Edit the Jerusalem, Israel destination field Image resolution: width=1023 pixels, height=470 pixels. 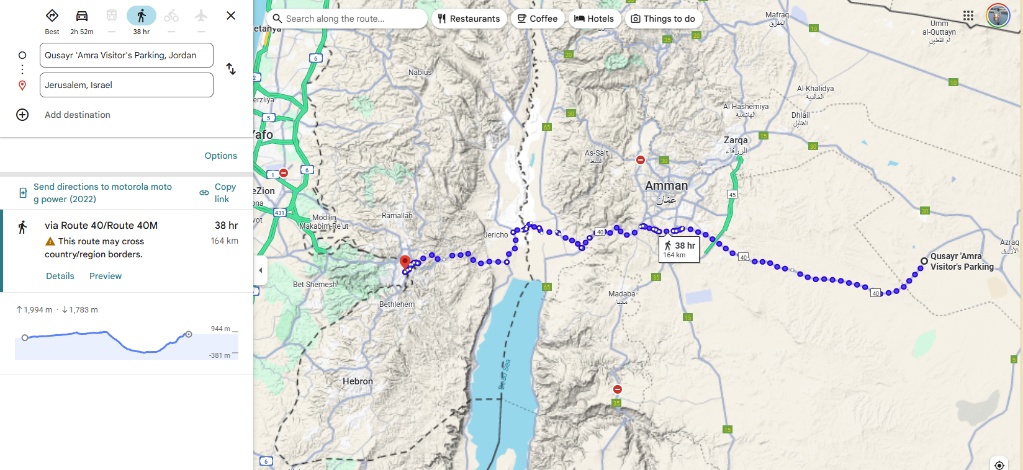(127, 85)
